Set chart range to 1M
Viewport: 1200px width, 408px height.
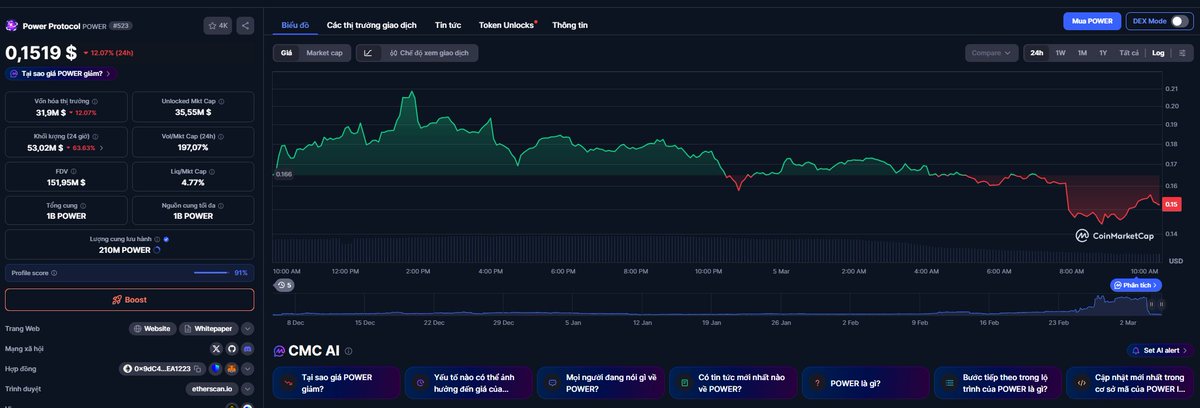[x=1082, y=53]
